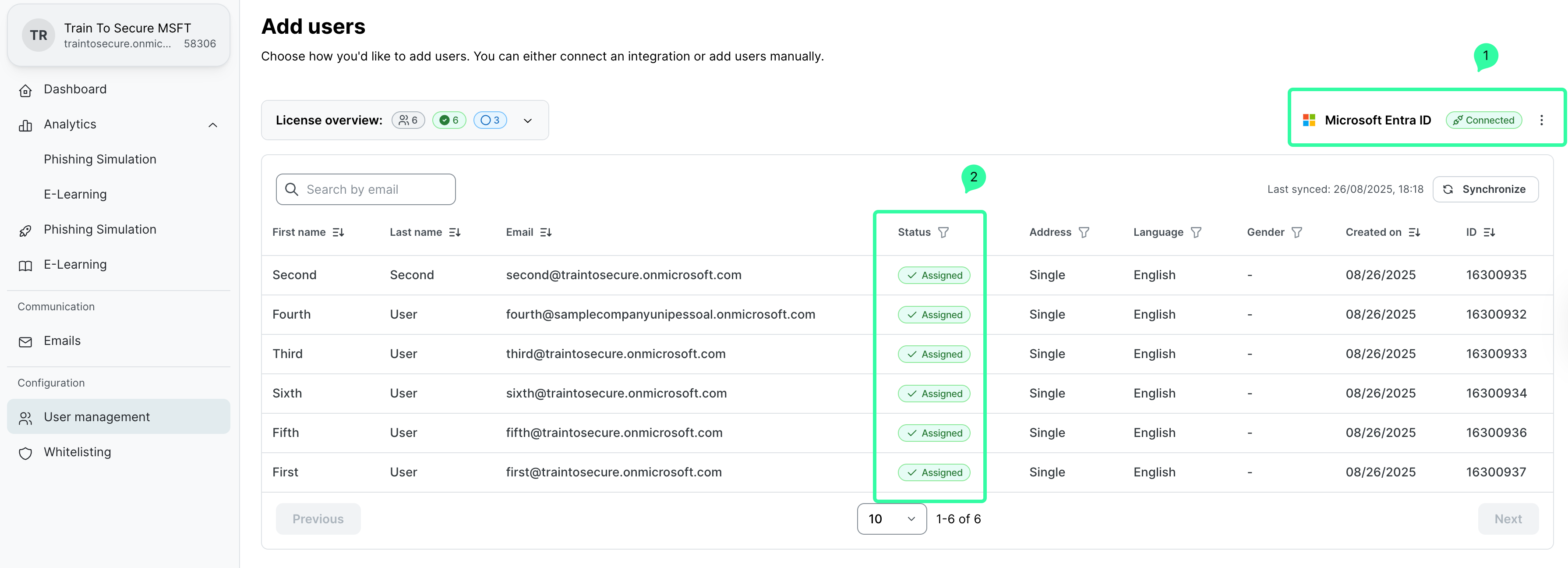The width and height of the screenshot is (1568, 568).
Task: Collapse the Analytics sidebar section
Action: [212, 125]
